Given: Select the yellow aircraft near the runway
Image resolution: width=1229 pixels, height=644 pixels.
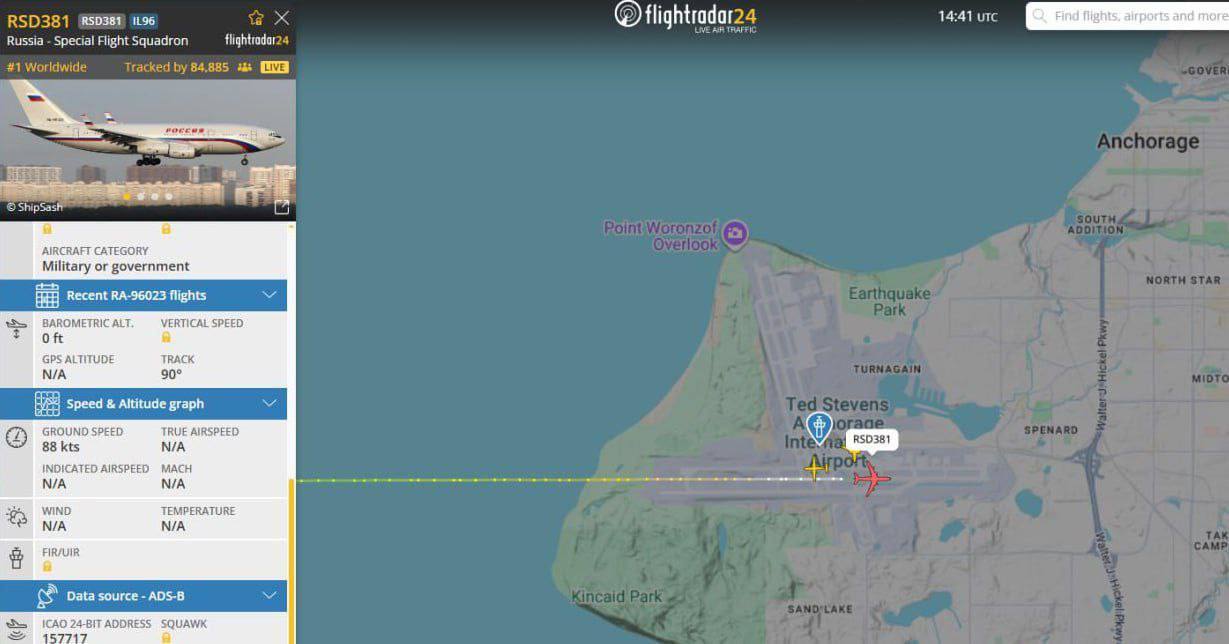Looking at the screenshot, I should (816, 468).
